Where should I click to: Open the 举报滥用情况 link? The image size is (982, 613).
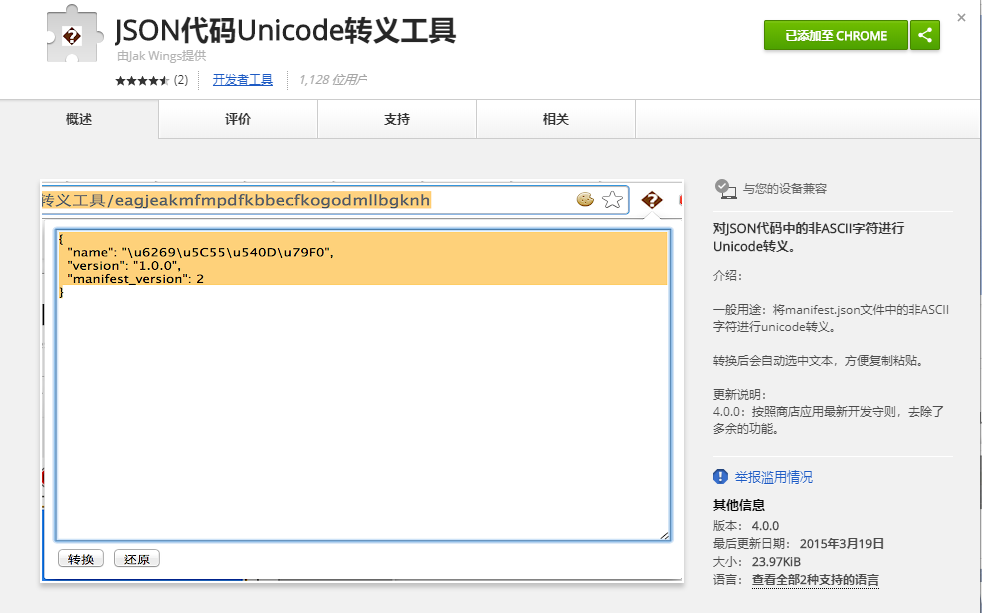(x=773, y=477)
